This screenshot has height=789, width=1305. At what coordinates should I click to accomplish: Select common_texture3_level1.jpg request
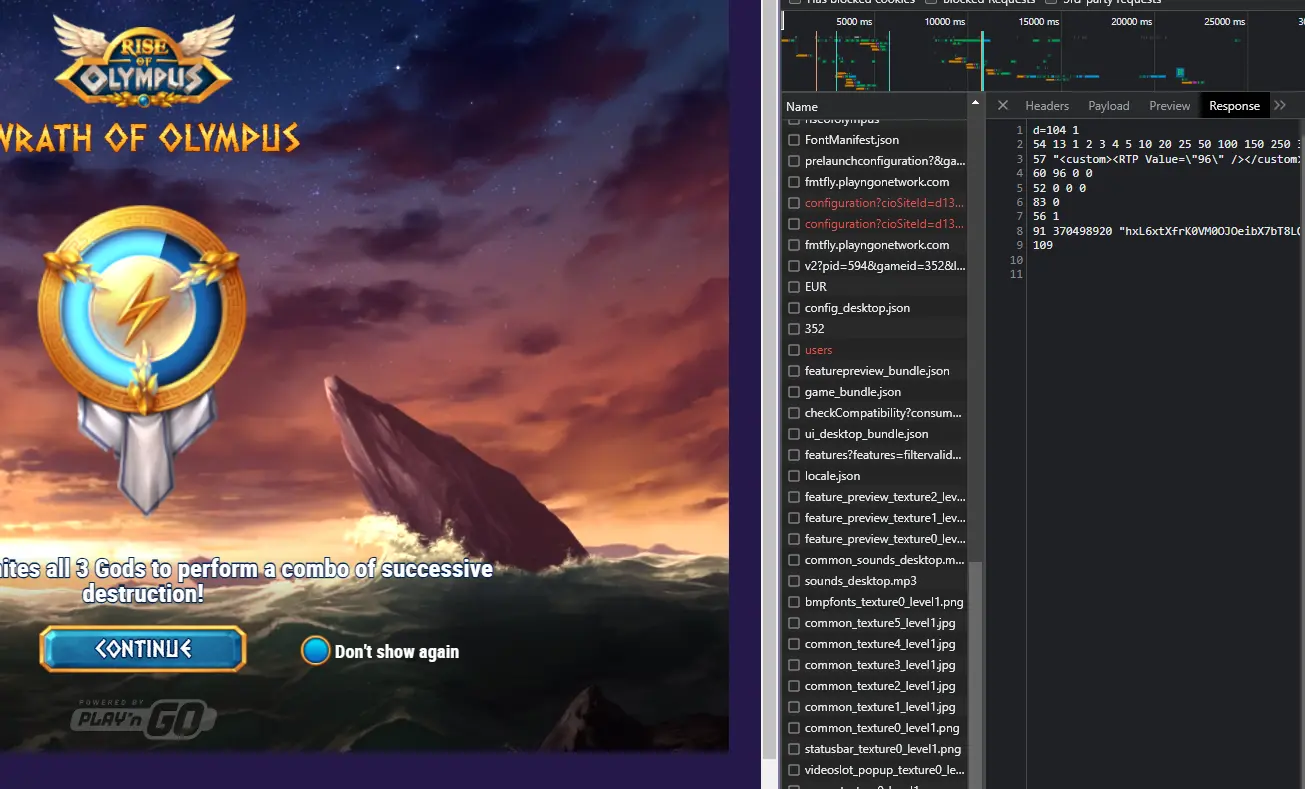coord(875,665)
